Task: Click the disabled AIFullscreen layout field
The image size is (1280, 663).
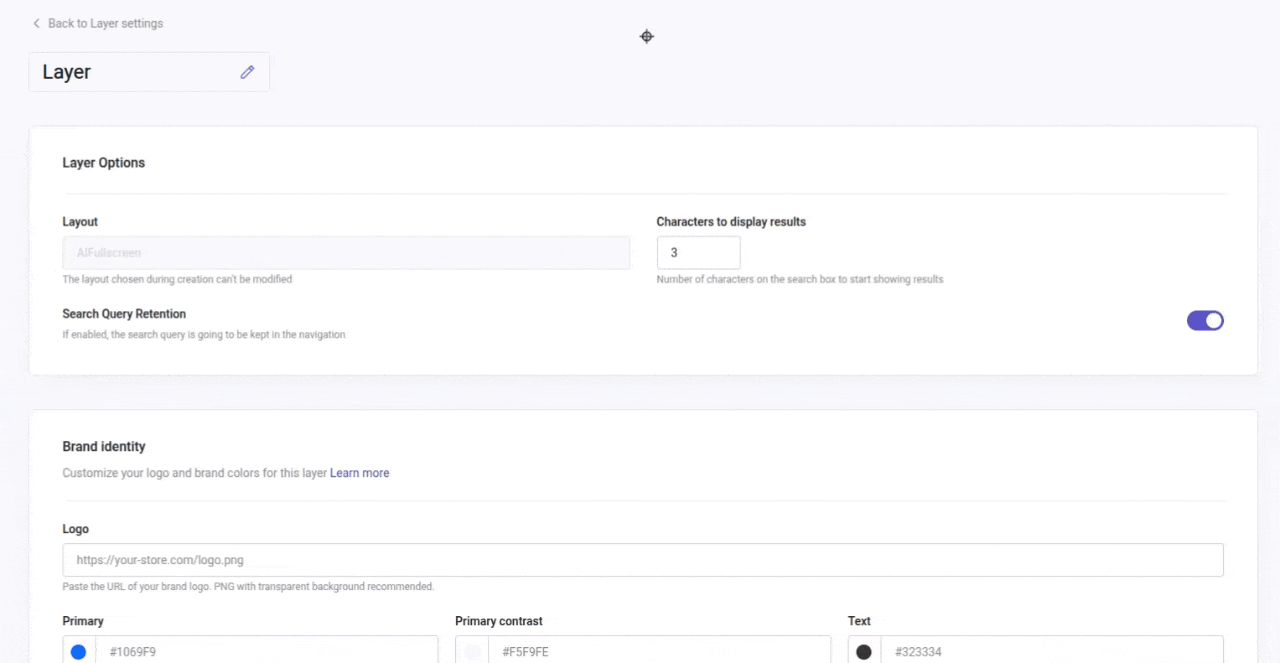Action: tap(346, 253)
